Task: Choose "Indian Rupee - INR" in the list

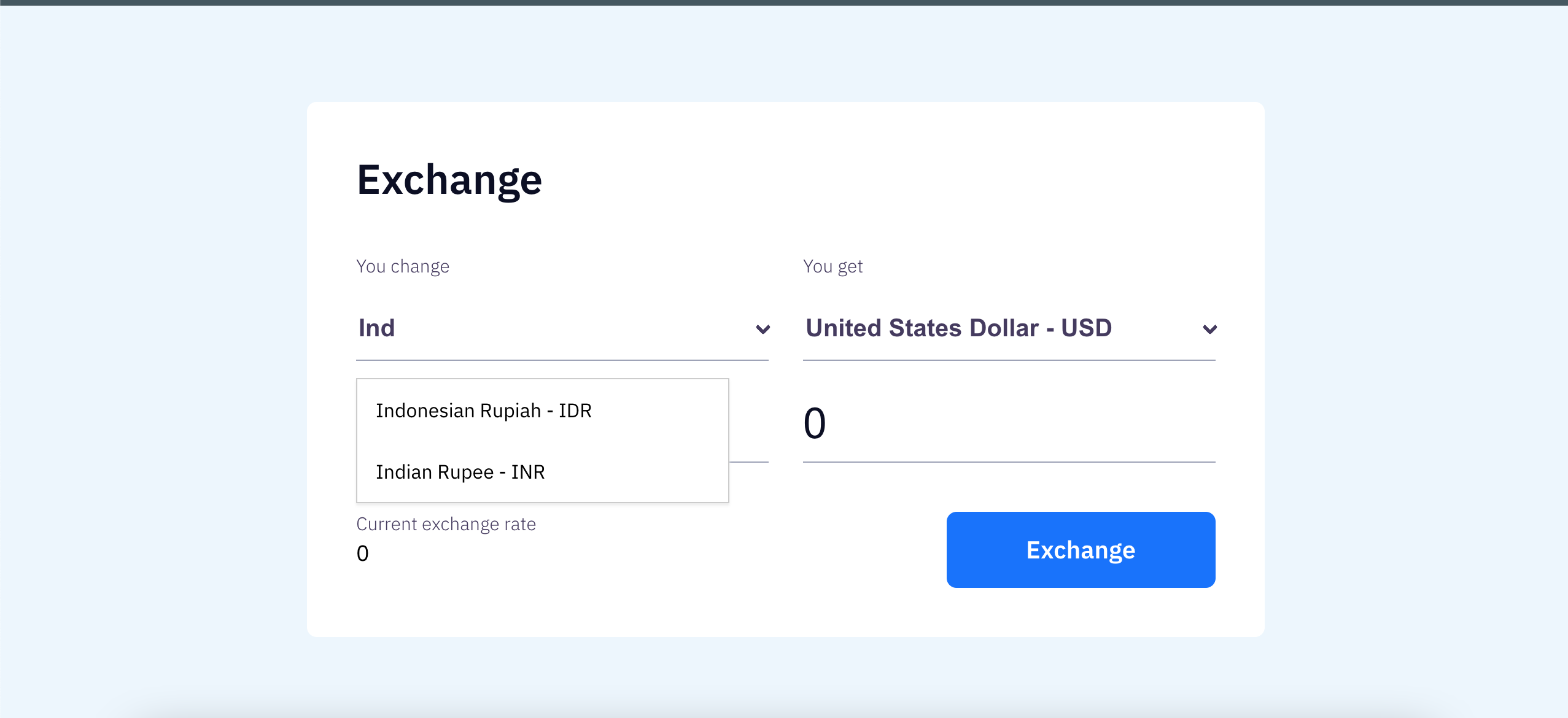Action: (460, 472)
